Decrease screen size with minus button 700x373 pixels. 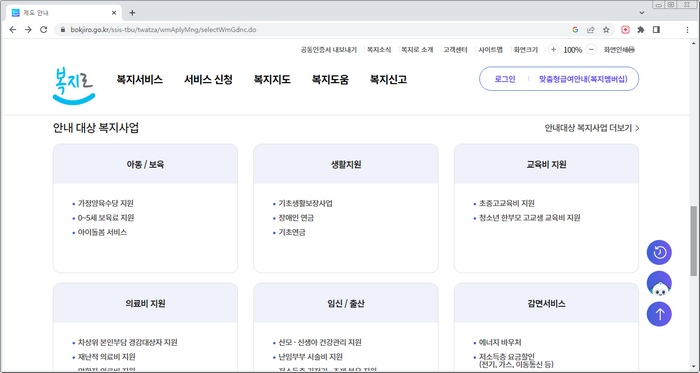(x=591, y=50)
